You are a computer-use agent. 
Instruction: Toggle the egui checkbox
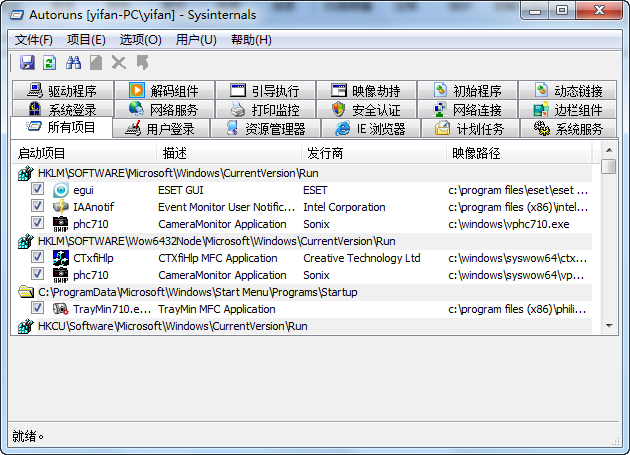[37, 189]
